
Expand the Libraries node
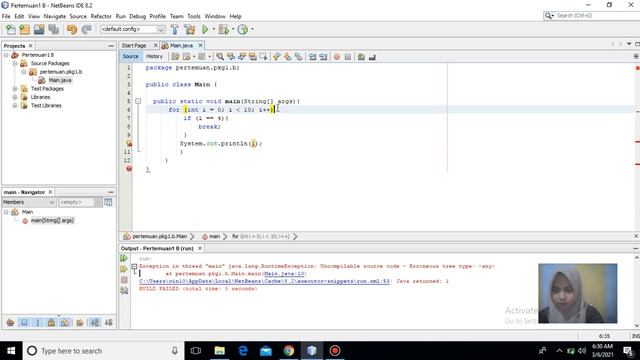15,97
